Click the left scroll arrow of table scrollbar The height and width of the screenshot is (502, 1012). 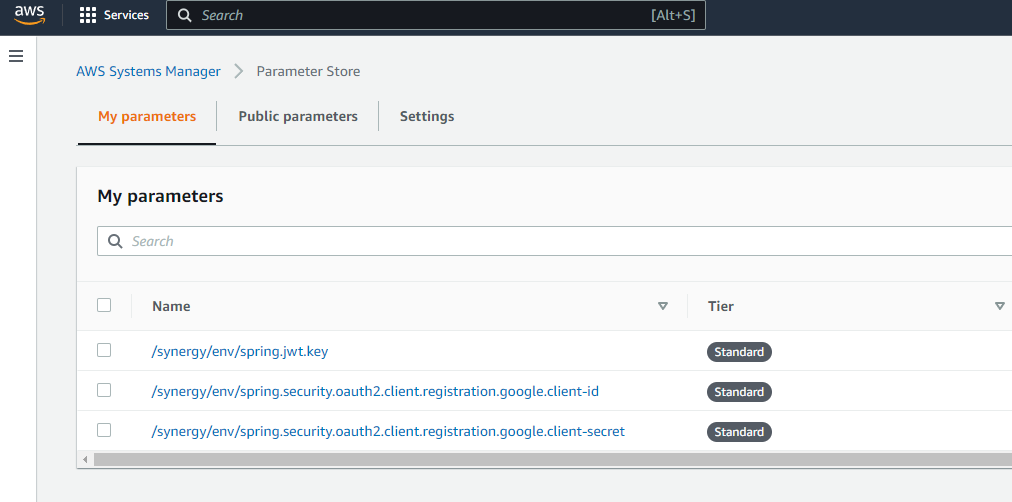coord(85,459)
